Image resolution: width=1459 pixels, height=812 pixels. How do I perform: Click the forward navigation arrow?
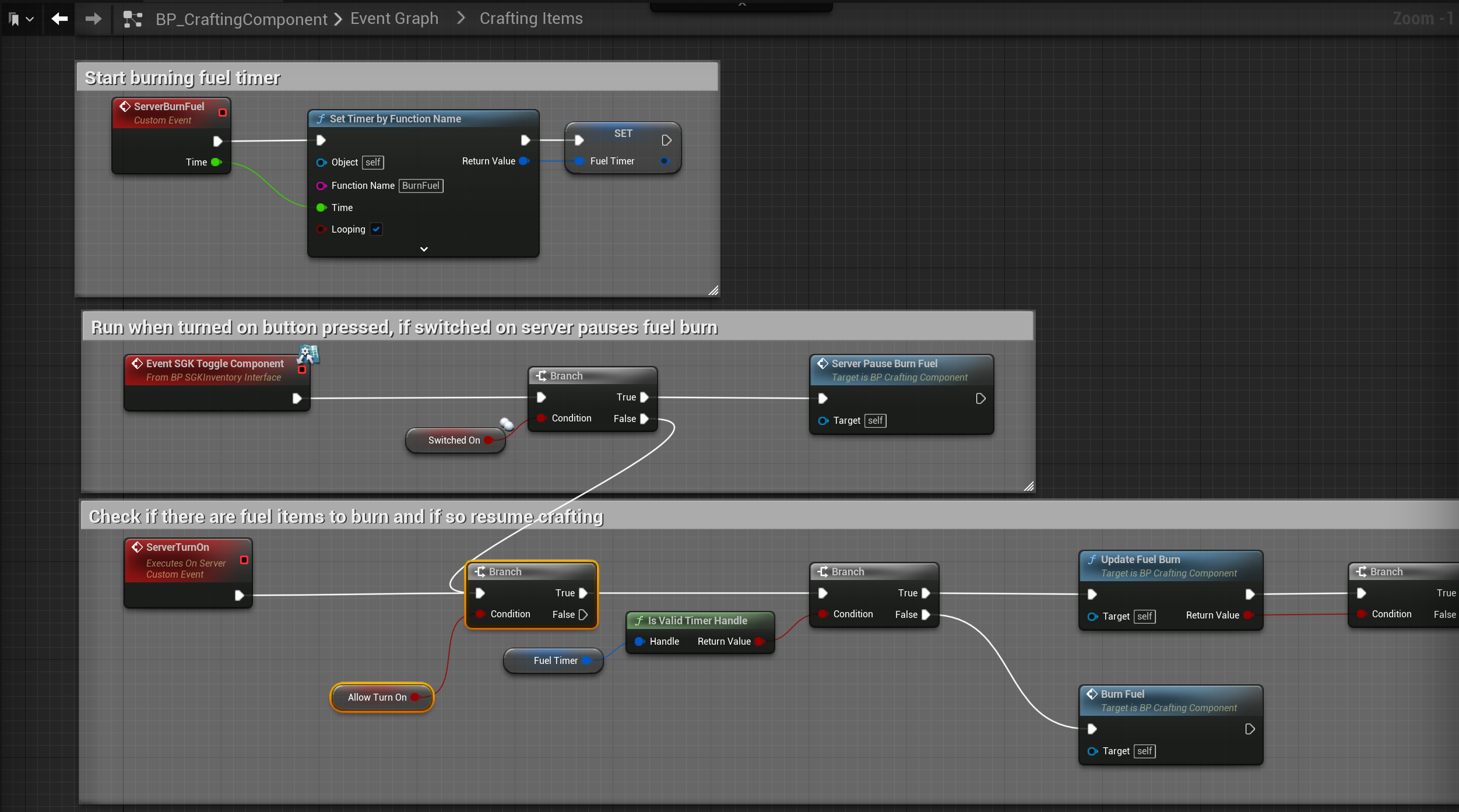[93, 19]
